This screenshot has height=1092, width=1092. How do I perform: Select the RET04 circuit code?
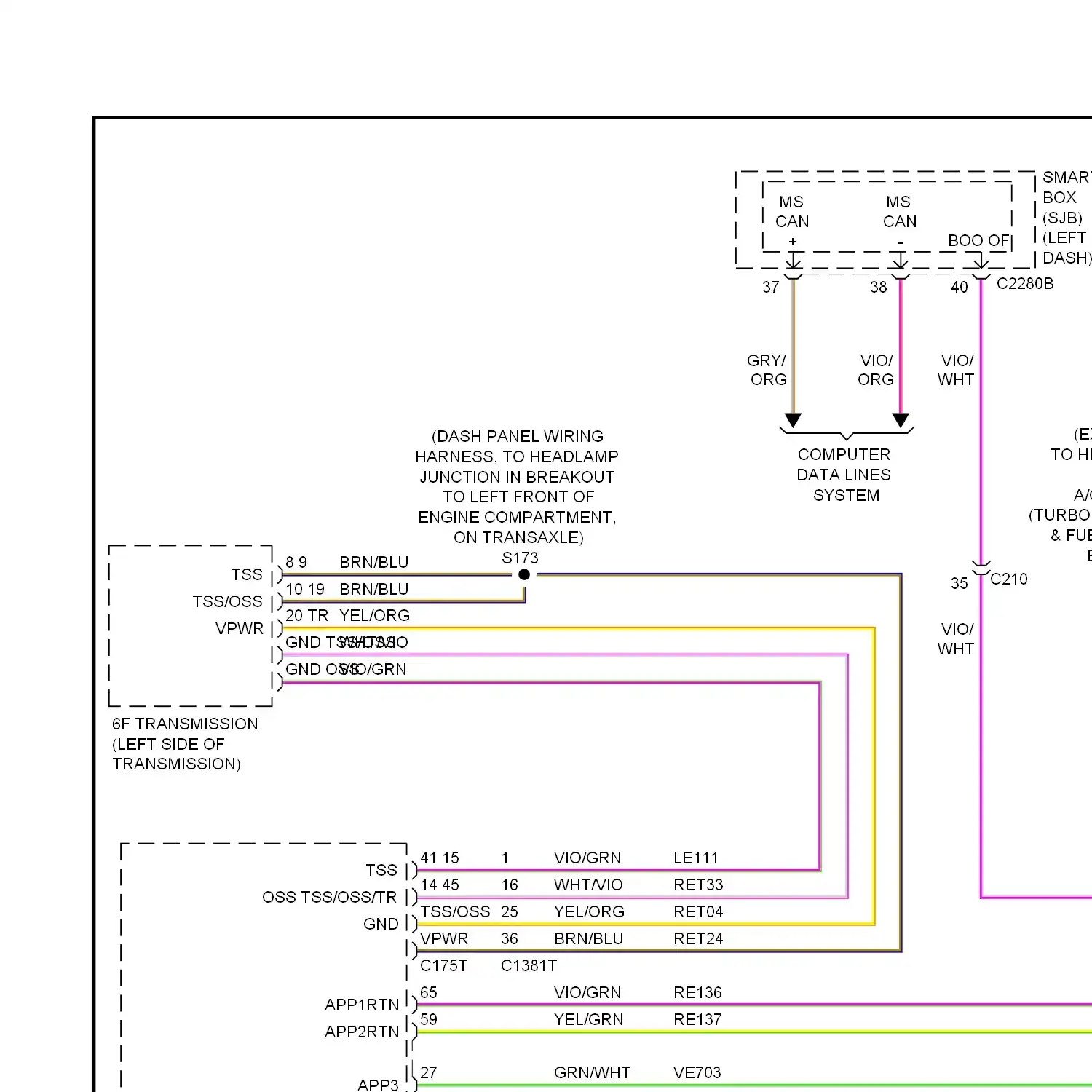[x=698, y=911]
